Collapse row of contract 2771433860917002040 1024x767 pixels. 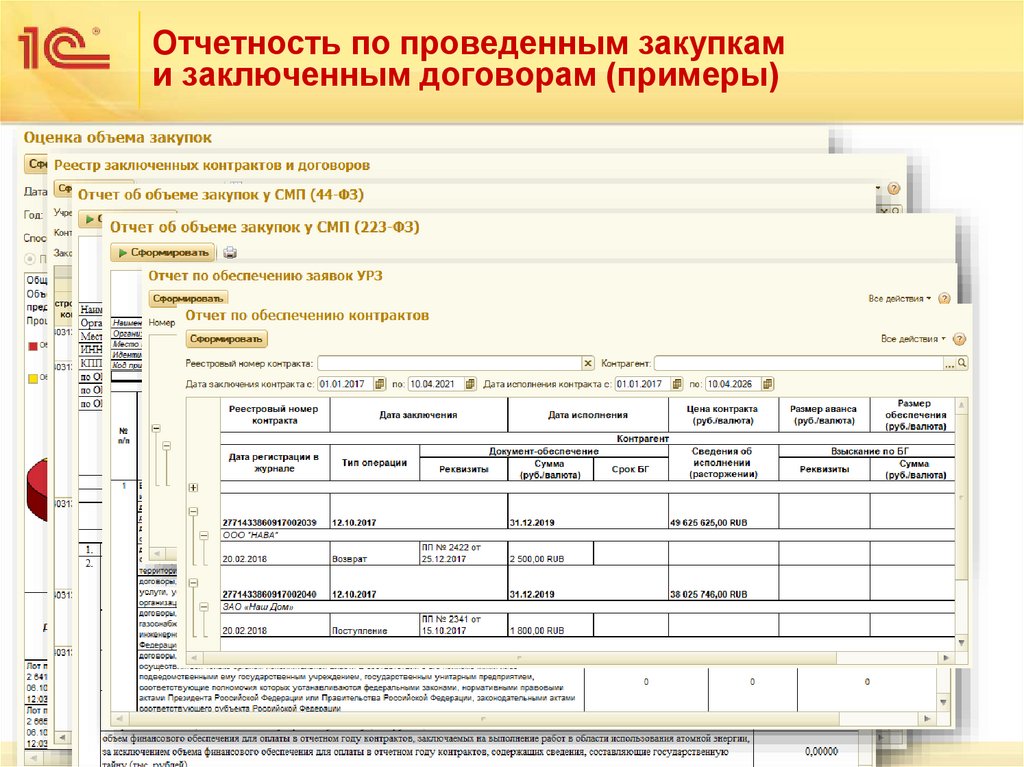click(x=193, y=581)
